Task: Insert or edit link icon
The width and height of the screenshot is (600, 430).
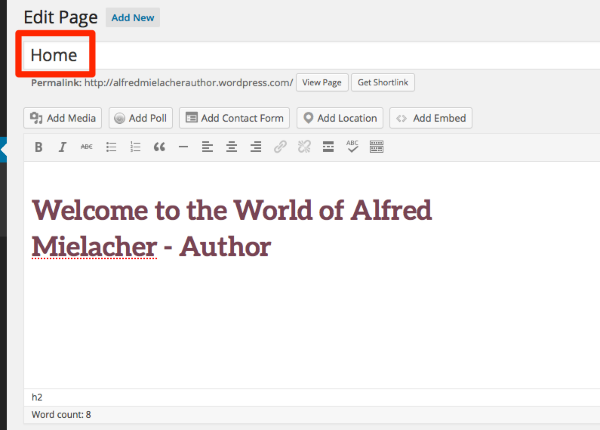Action: coord(280,147)
